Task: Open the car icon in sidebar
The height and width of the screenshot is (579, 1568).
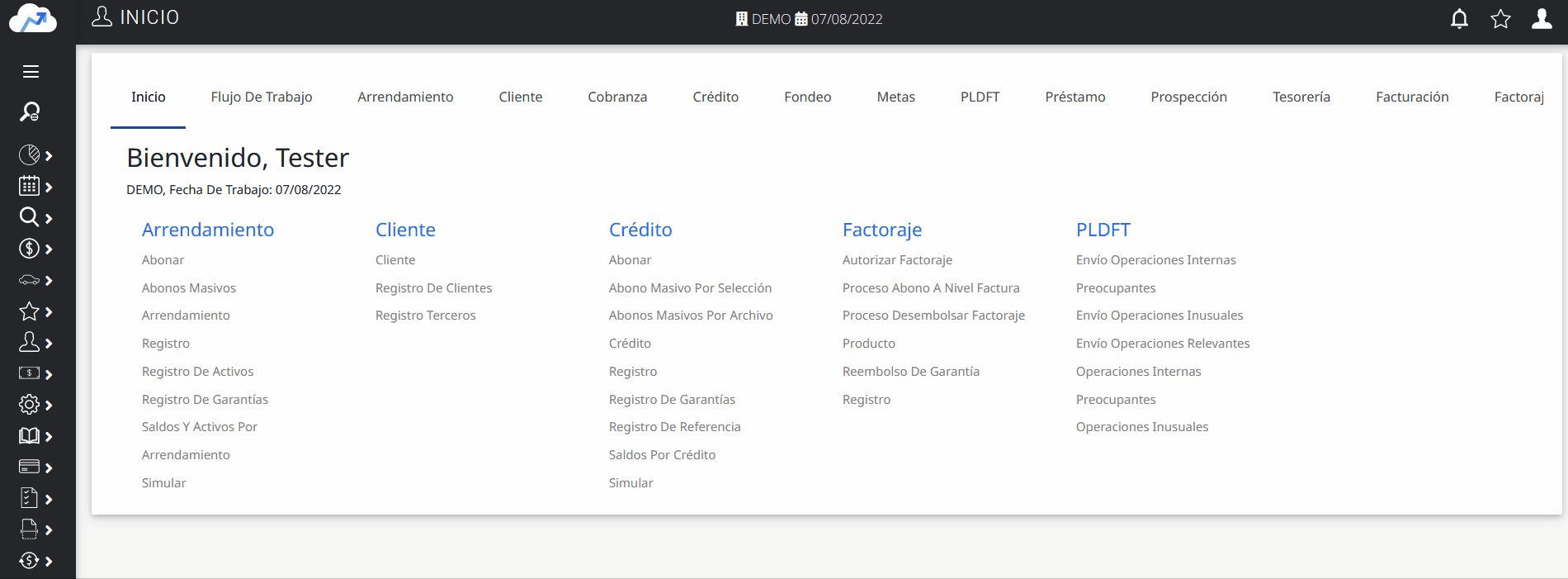Action: point(29,281)
